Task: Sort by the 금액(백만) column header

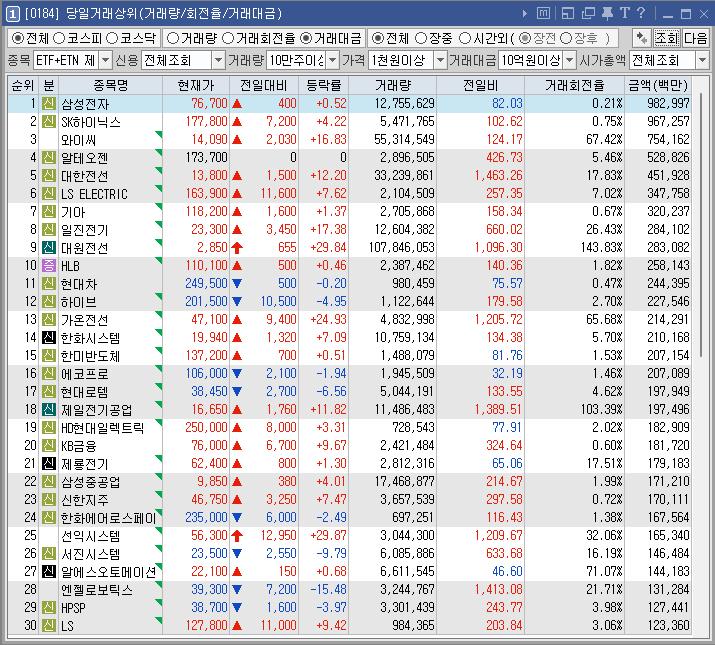Action: (658, 85)
